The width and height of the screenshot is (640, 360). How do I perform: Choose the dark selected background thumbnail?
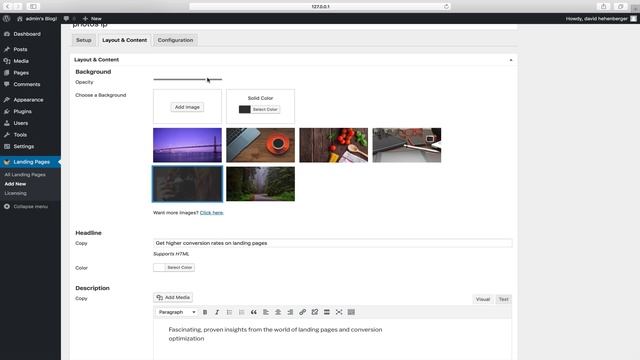click(x=187, y=184)
